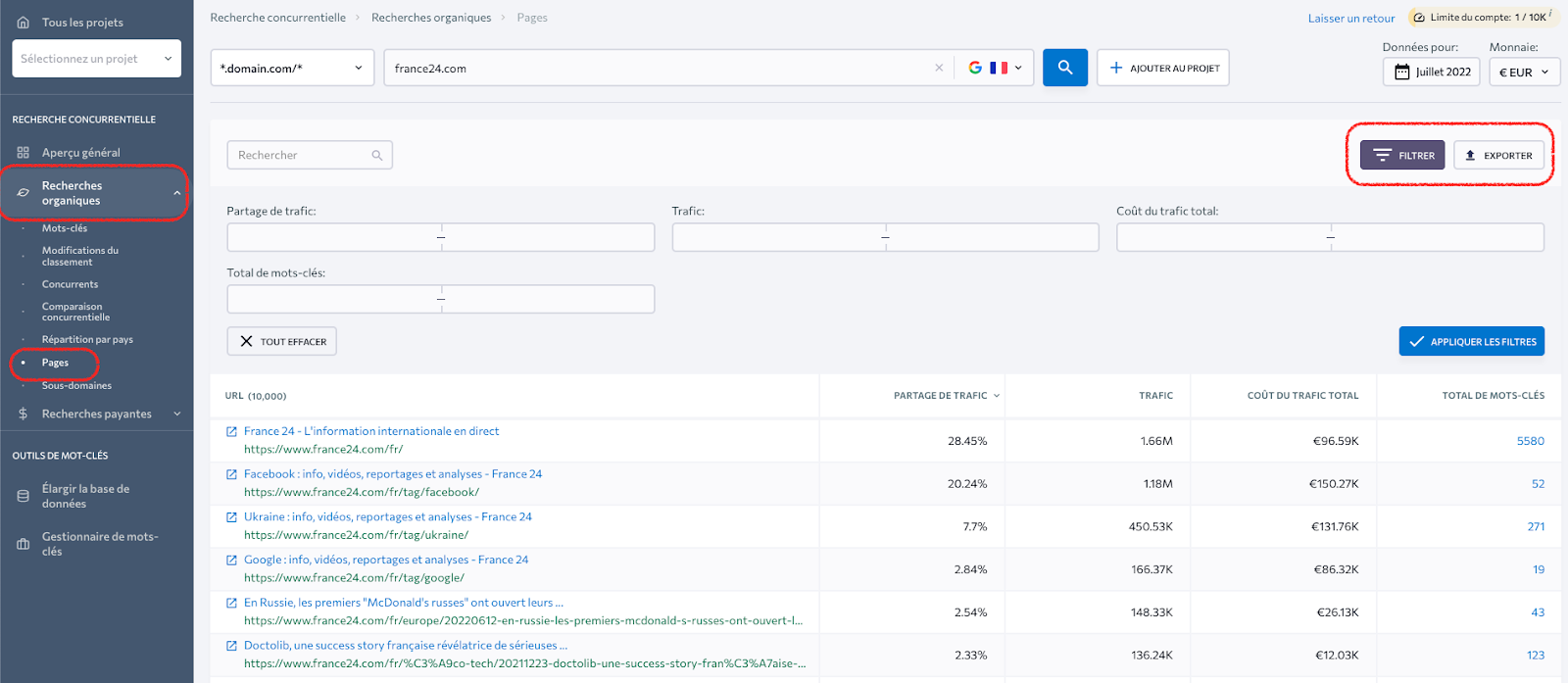Open external link icon for Ukraine tag row

232,517
